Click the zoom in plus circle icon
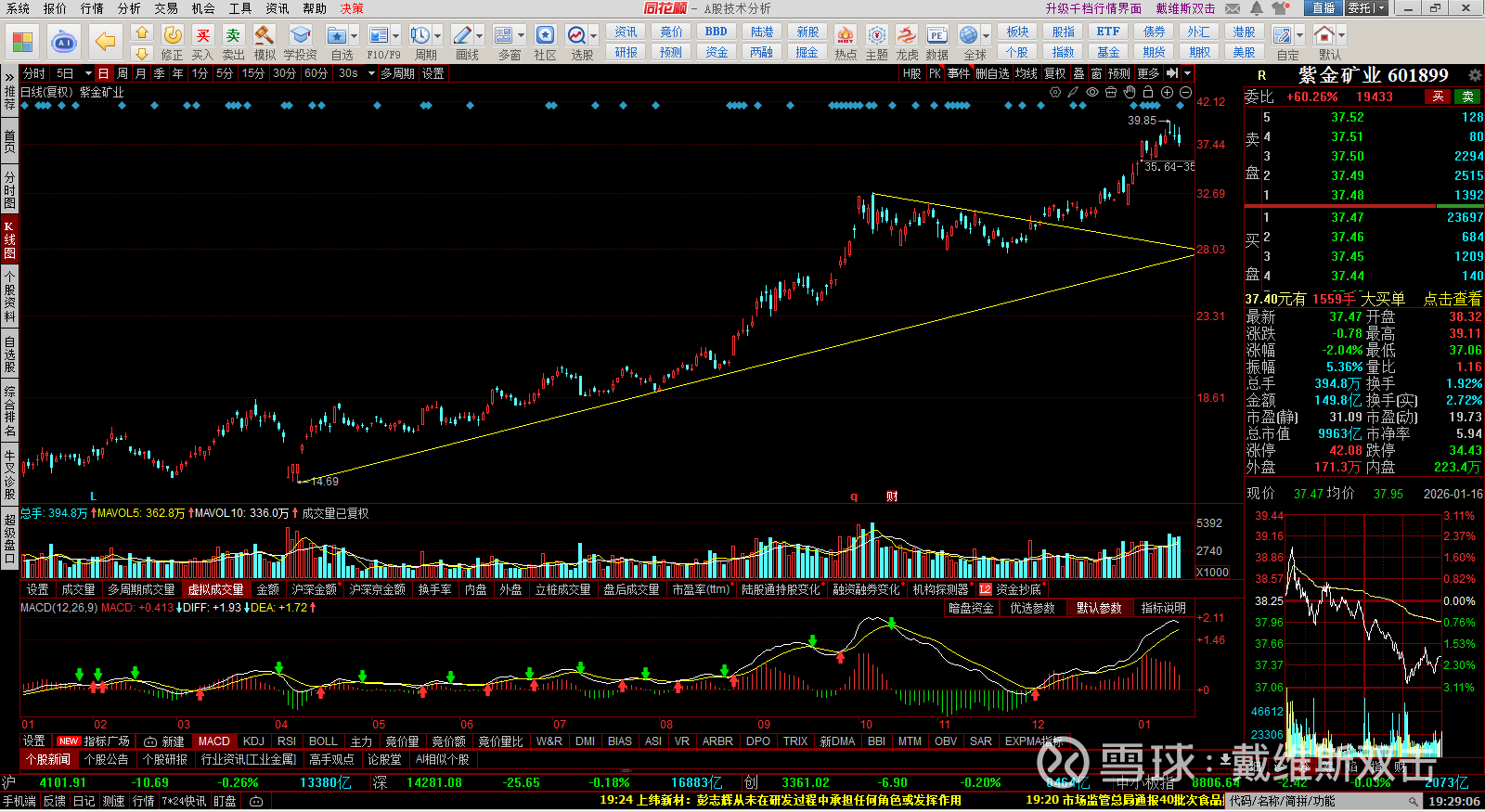The width and height of the screenshot is (1485, 812). (1167, 92)
